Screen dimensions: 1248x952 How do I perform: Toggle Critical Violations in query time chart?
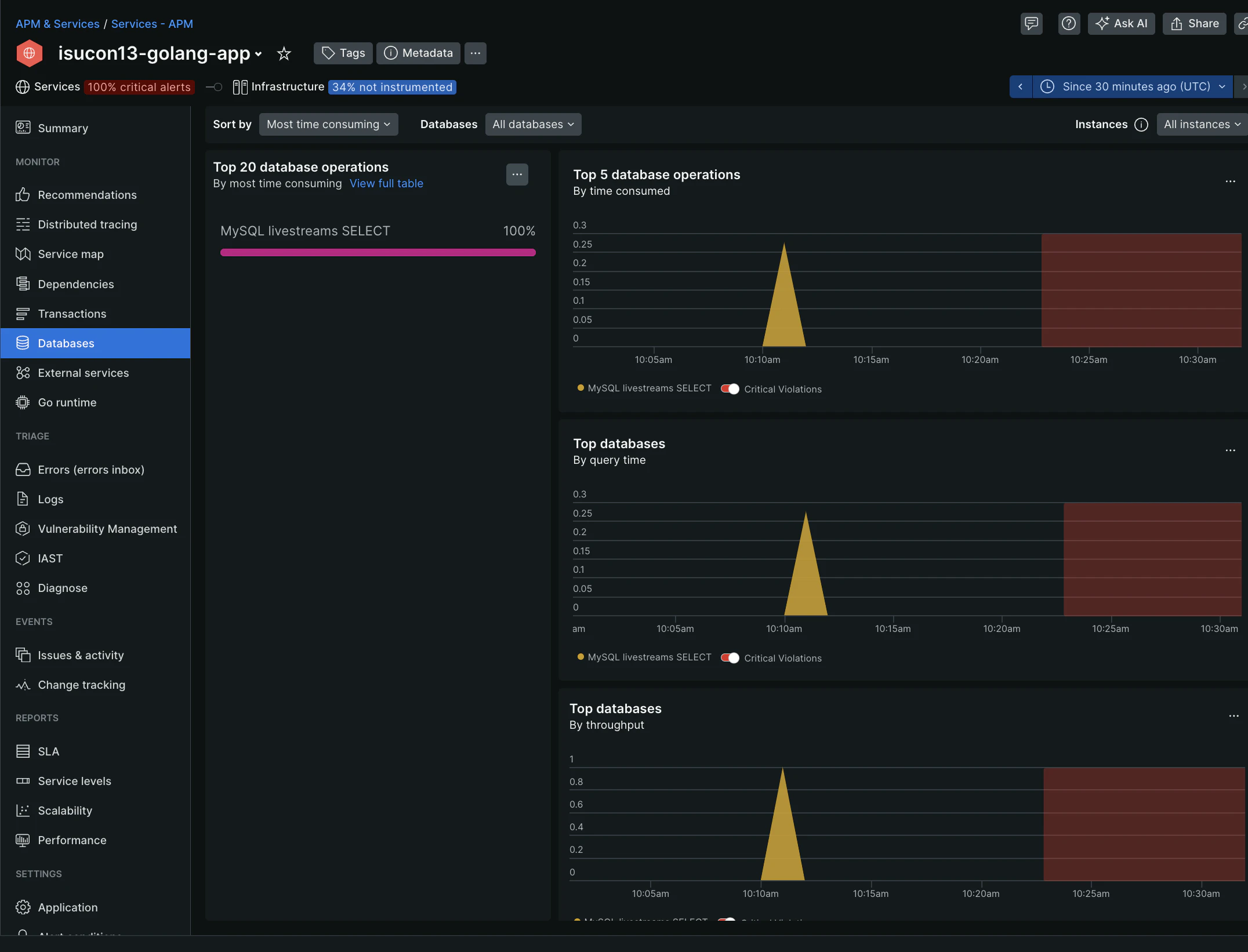(730, 658)
